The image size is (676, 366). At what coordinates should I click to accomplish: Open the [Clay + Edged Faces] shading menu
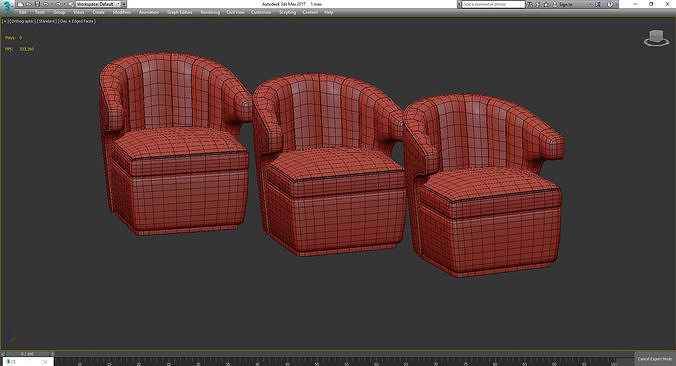pos(77,21)
